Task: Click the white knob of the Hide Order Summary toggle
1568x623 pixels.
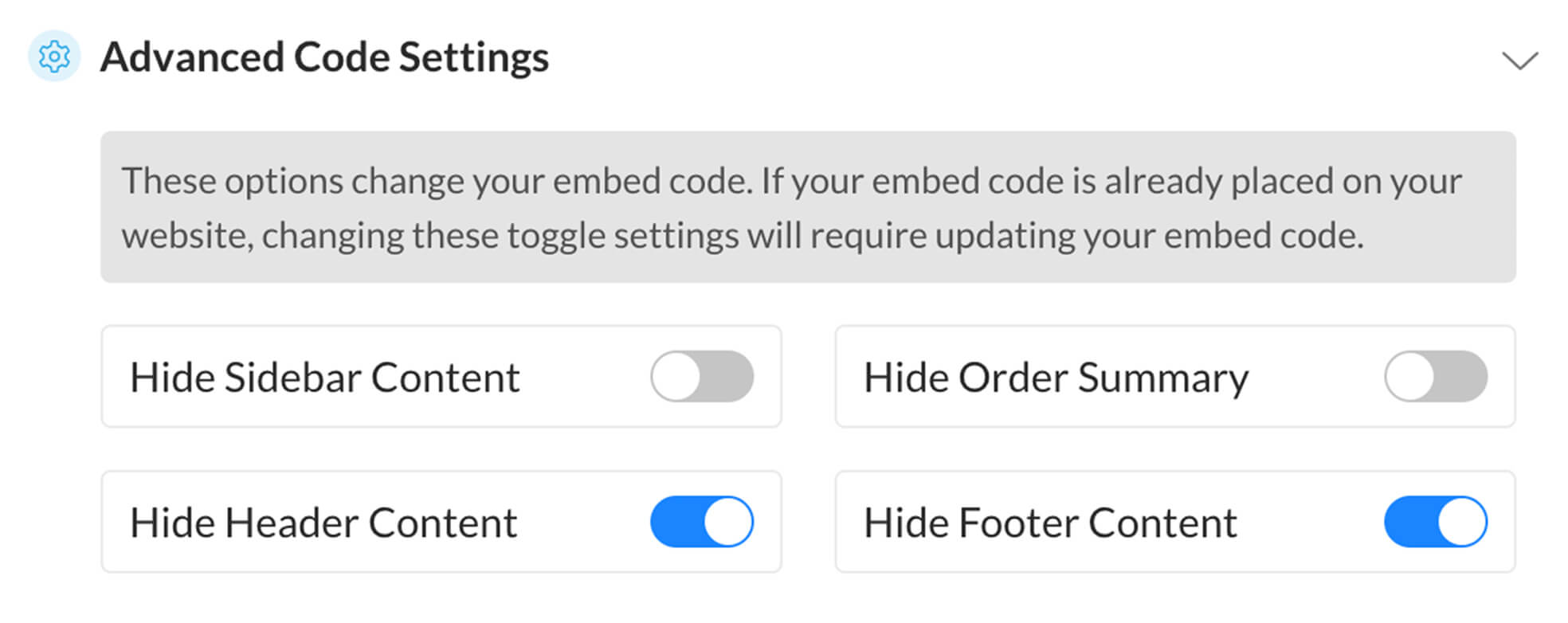Action: (1410, 376)
